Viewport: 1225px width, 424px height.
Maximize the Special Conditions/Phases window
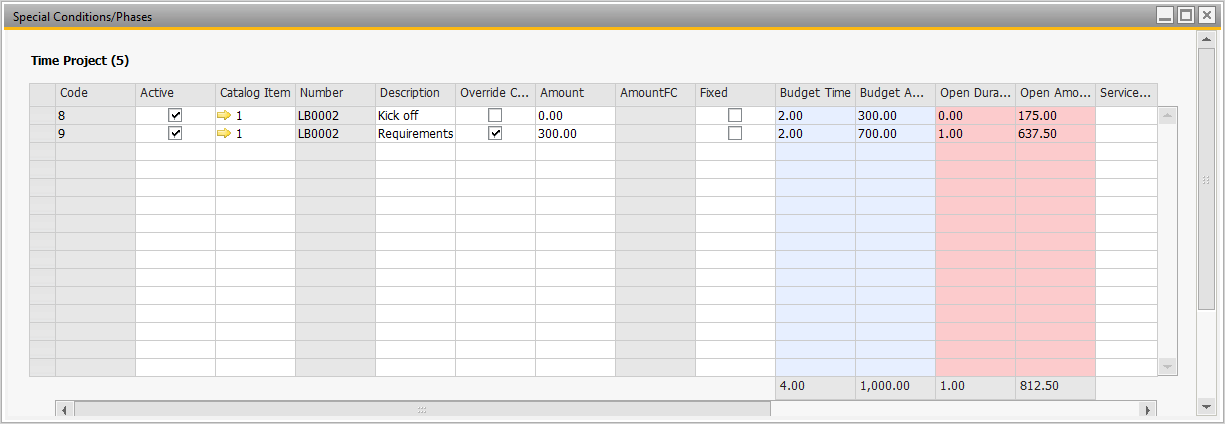pyautogui.click(x=1186, y=15)
